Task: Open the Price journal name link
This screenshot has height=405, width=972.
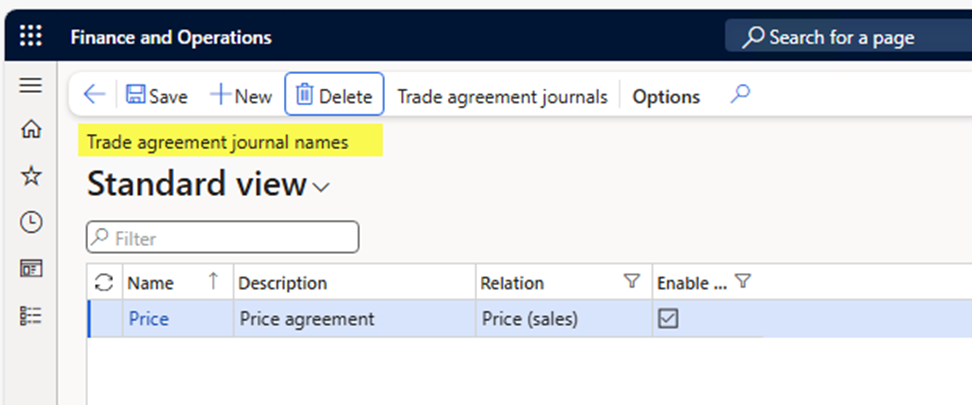Action: point(149,319)
